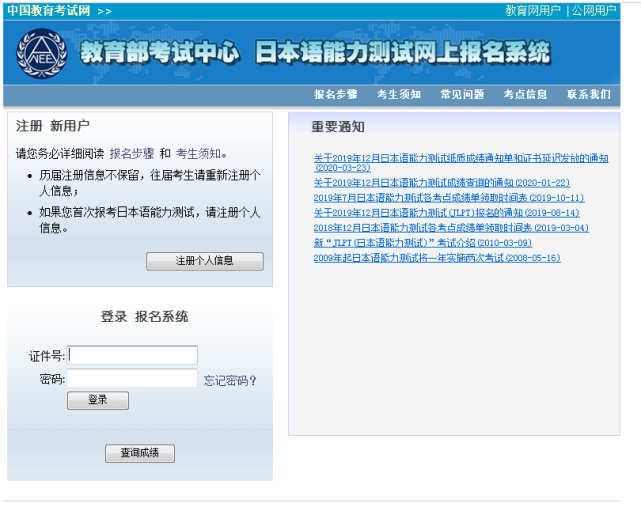Focus the 证件号 input field

click(x=132, y=355)
